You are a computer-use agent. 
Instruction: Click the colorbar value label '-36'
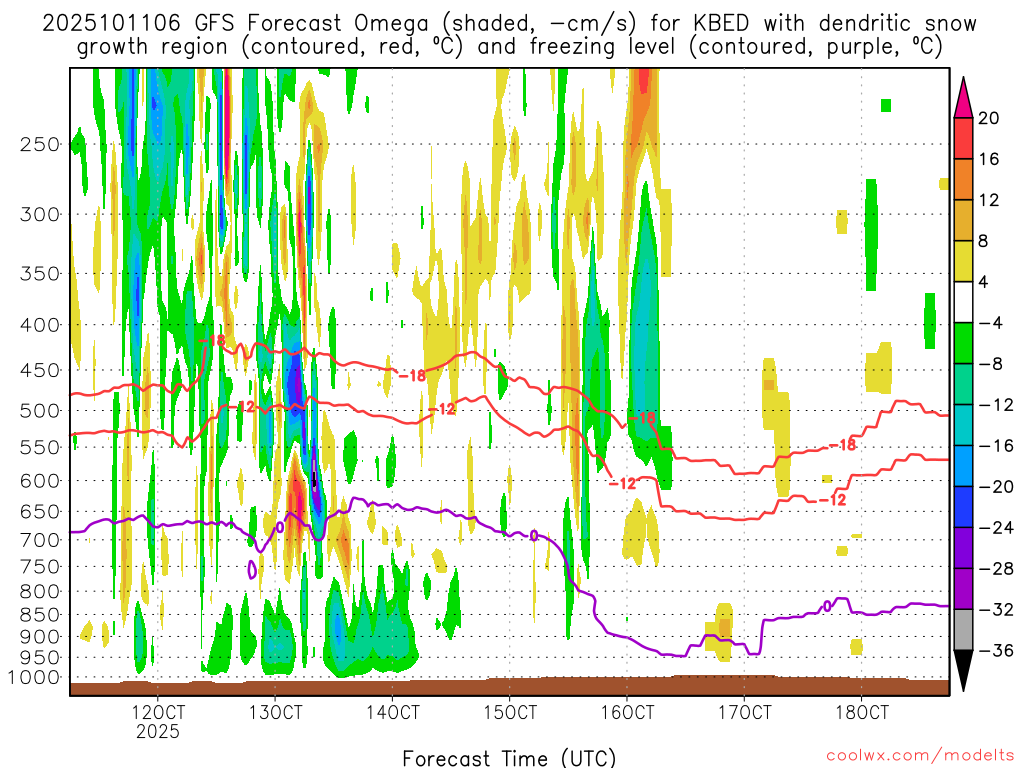pos(996,650)
